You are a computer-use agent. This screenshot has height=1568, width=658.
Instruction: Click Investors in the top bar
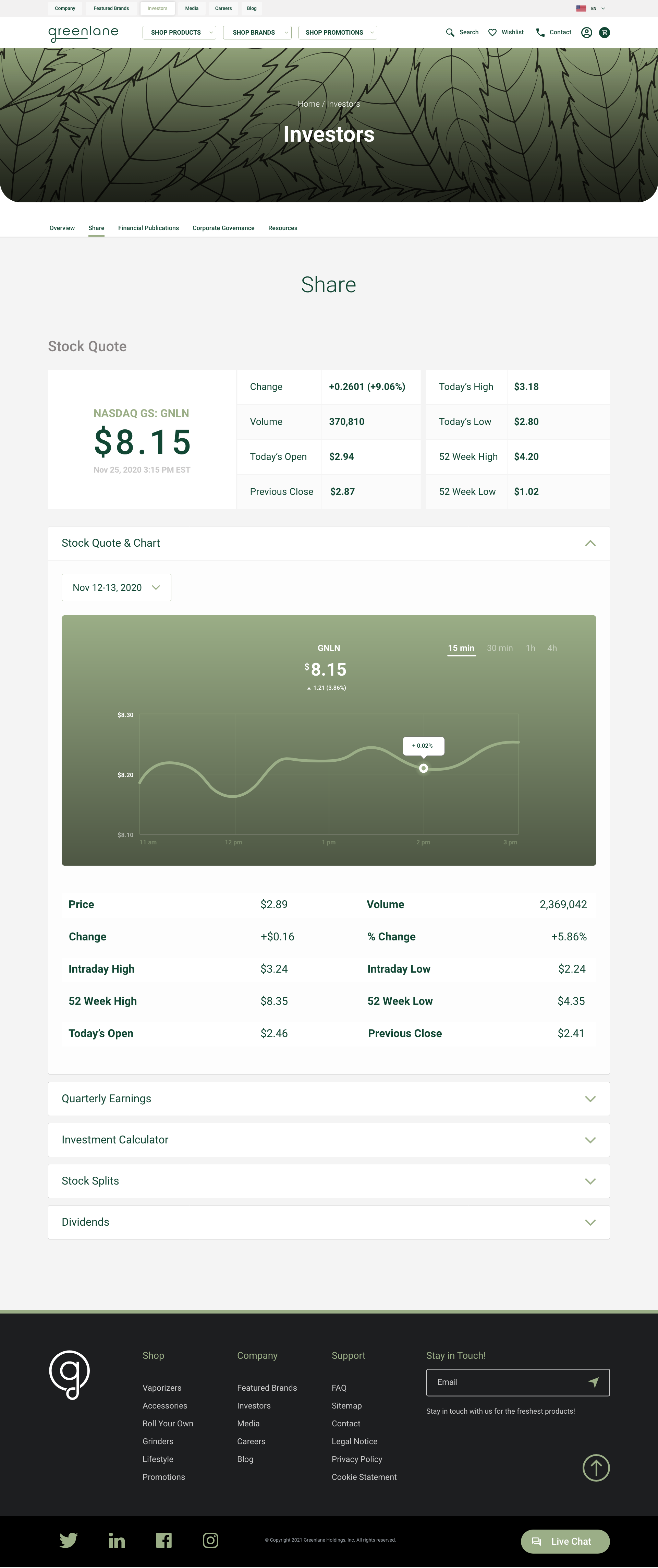click(158, 9)
